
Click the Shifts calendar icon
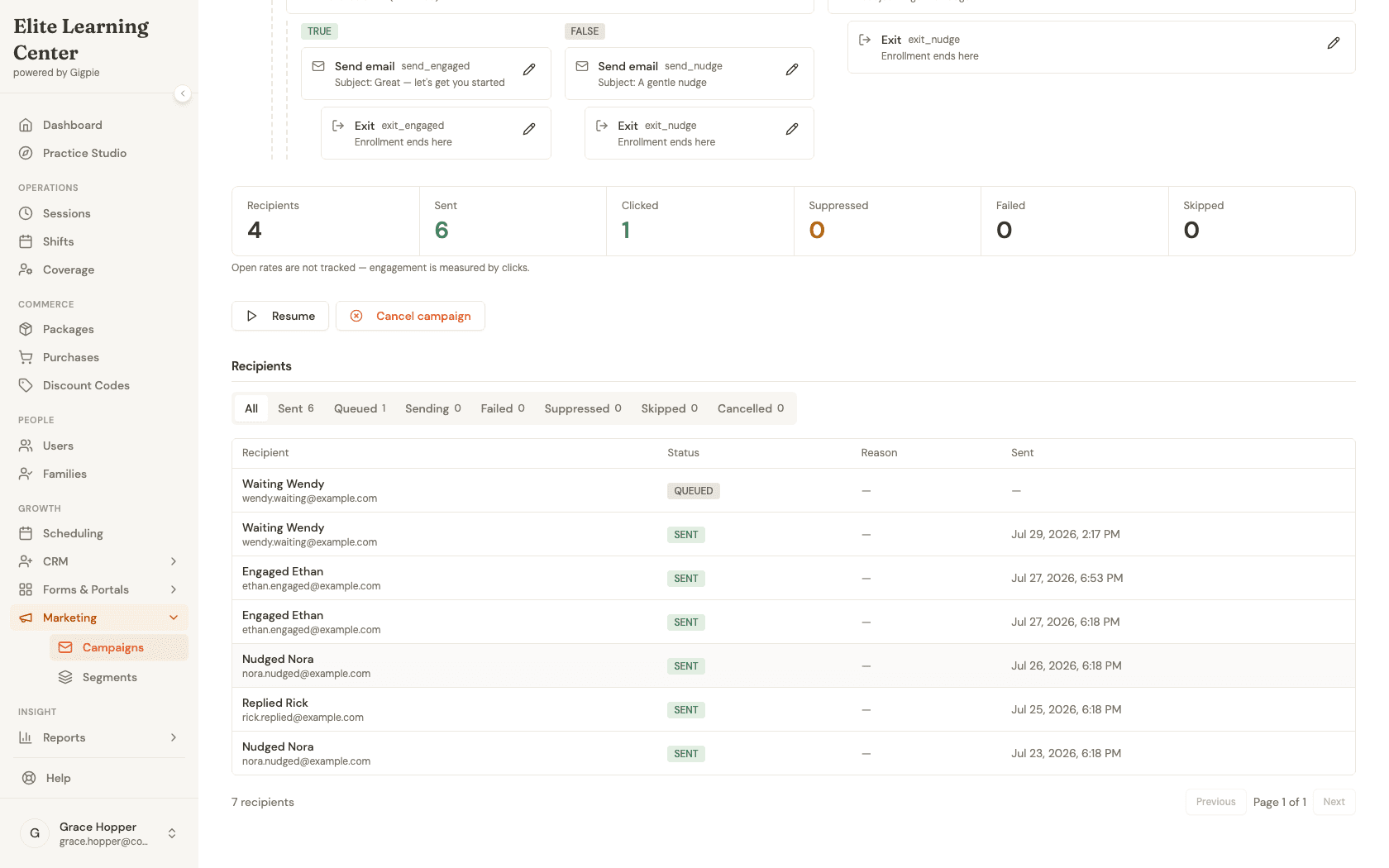(x=26, y=241)
